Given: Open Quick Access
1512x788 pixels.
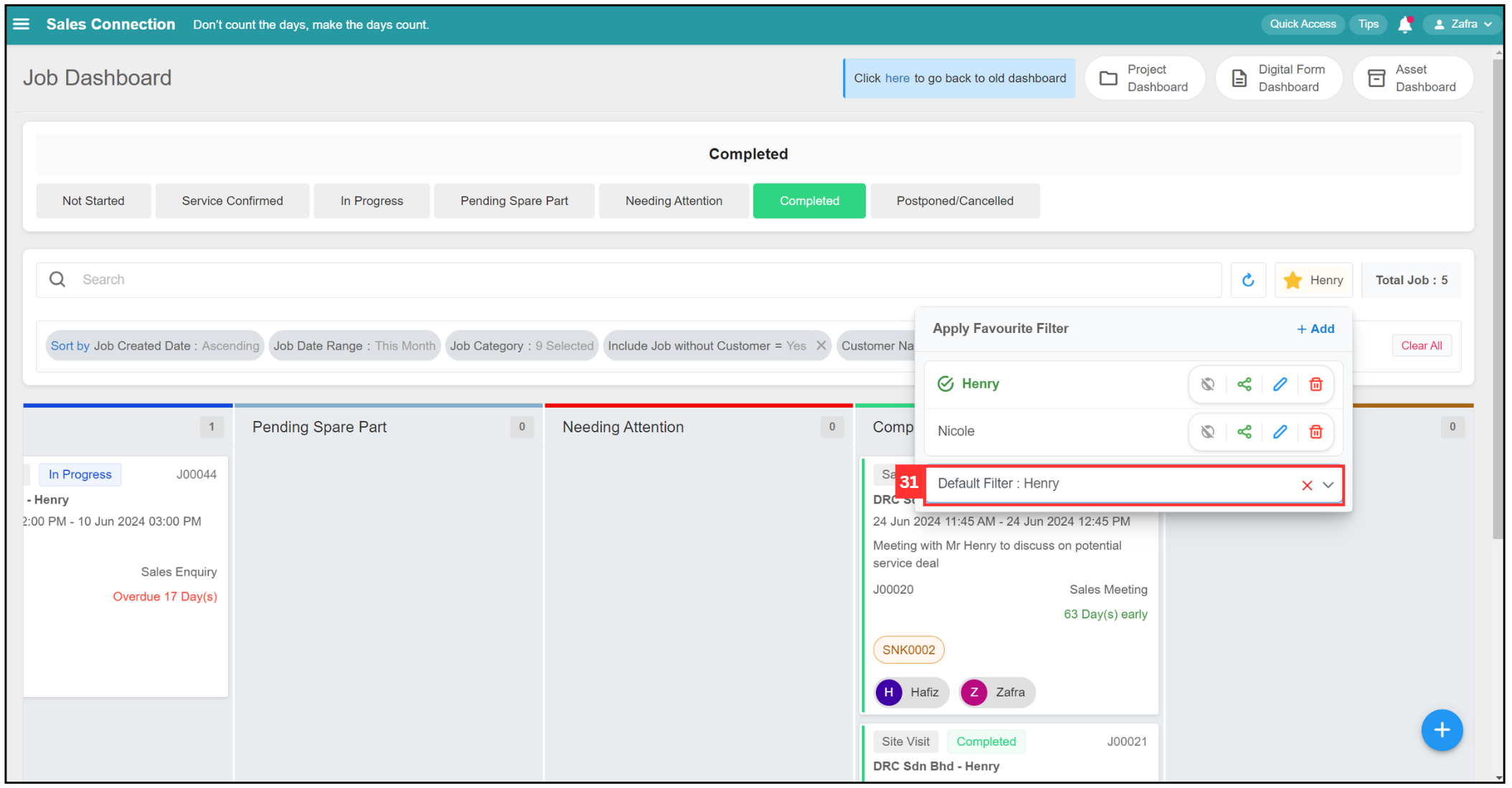Looking at the screenshot, I should click(x=1303, y=24).
